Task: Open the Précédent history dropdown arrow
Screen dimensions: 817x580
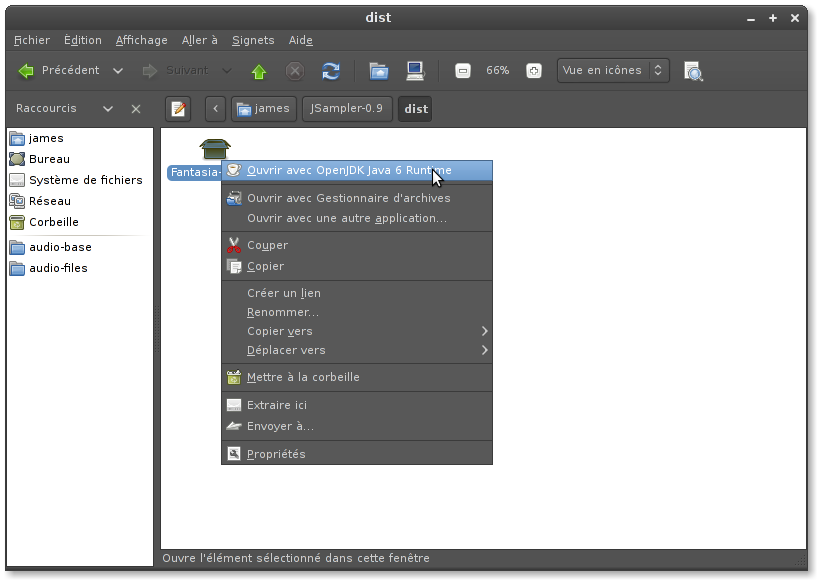Action: tap(118, 71)
